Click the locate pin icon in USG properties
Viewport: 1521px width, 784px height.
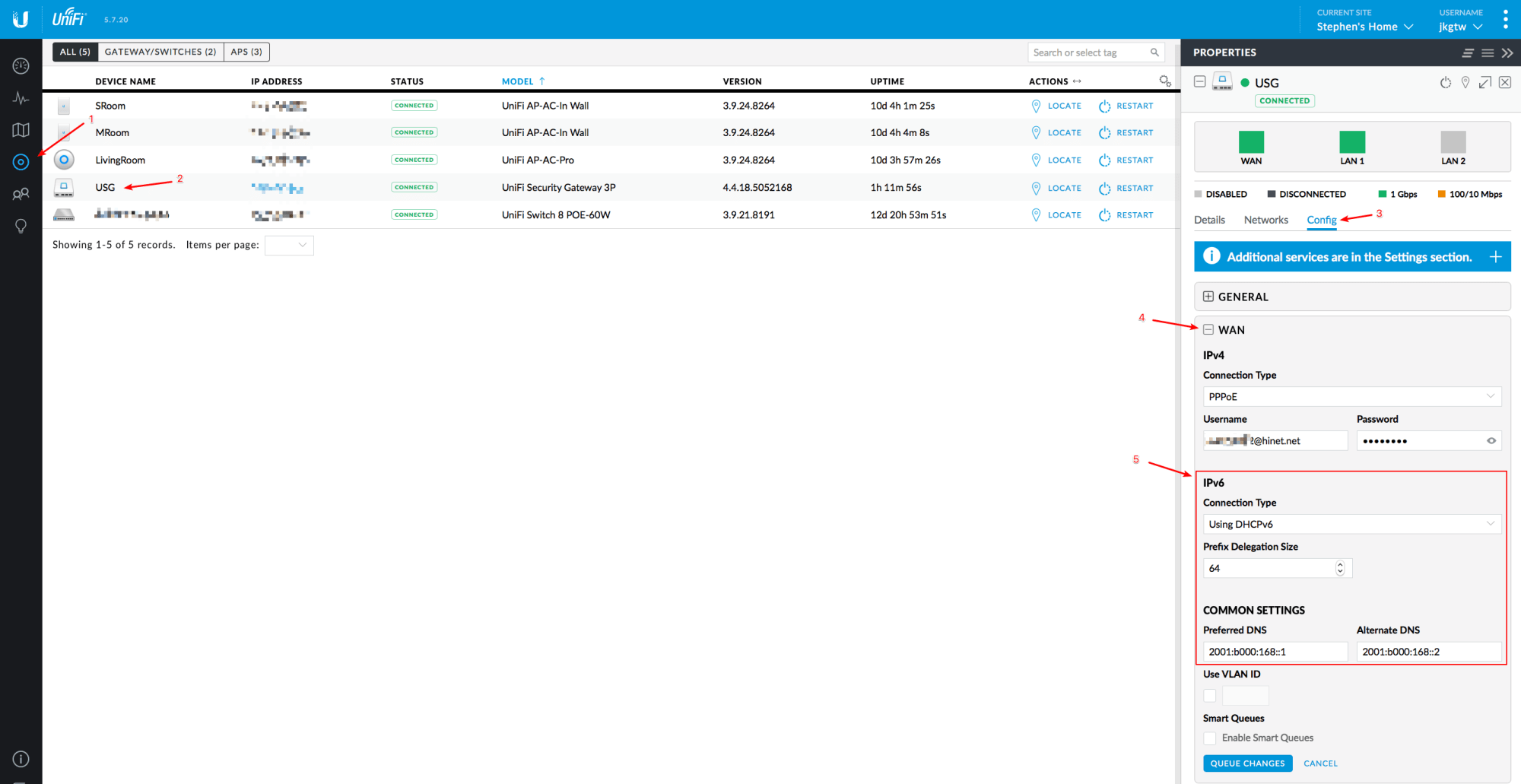point(1465,82)
